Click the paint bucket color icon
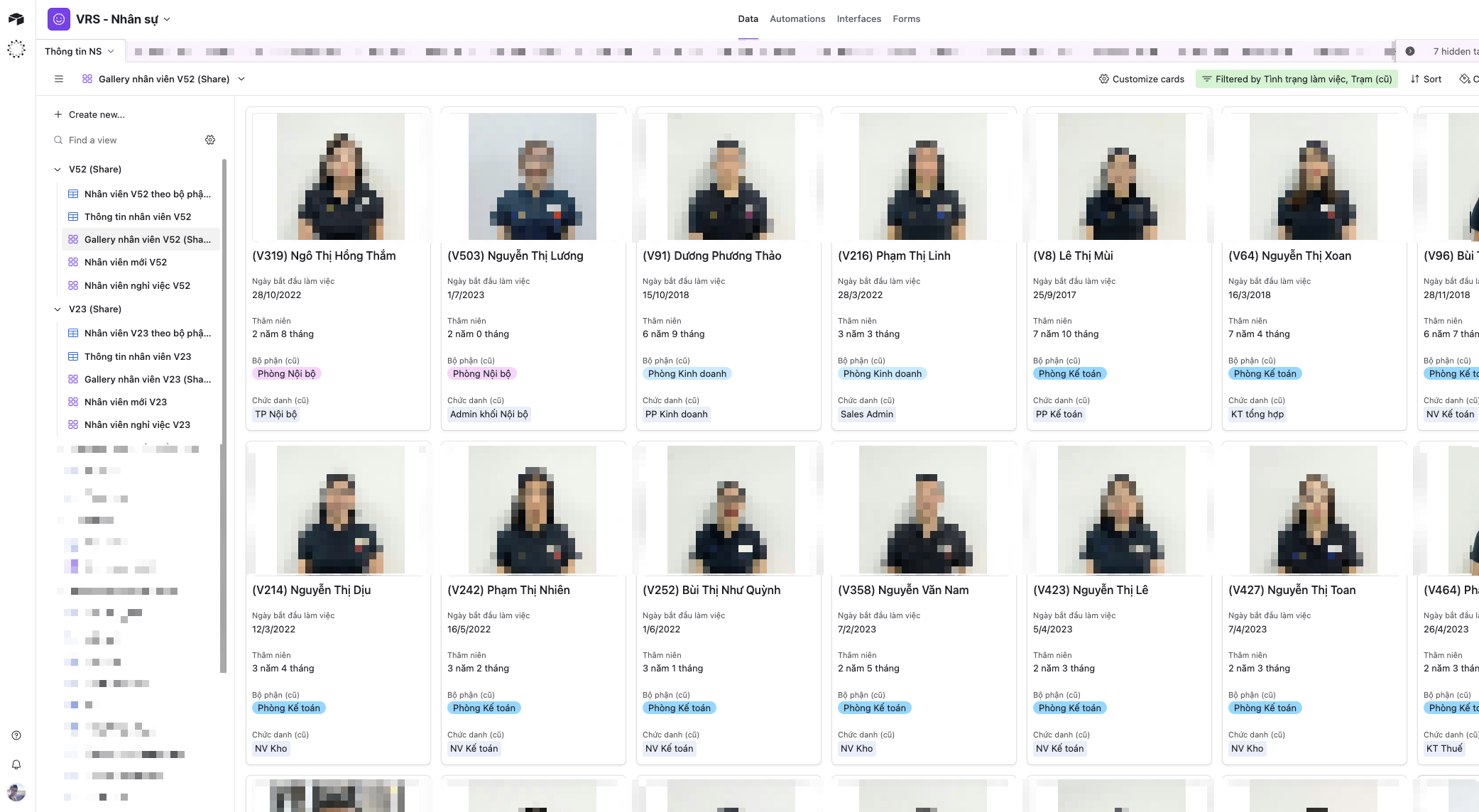The image size is (1479, 812). [1465, 79]
